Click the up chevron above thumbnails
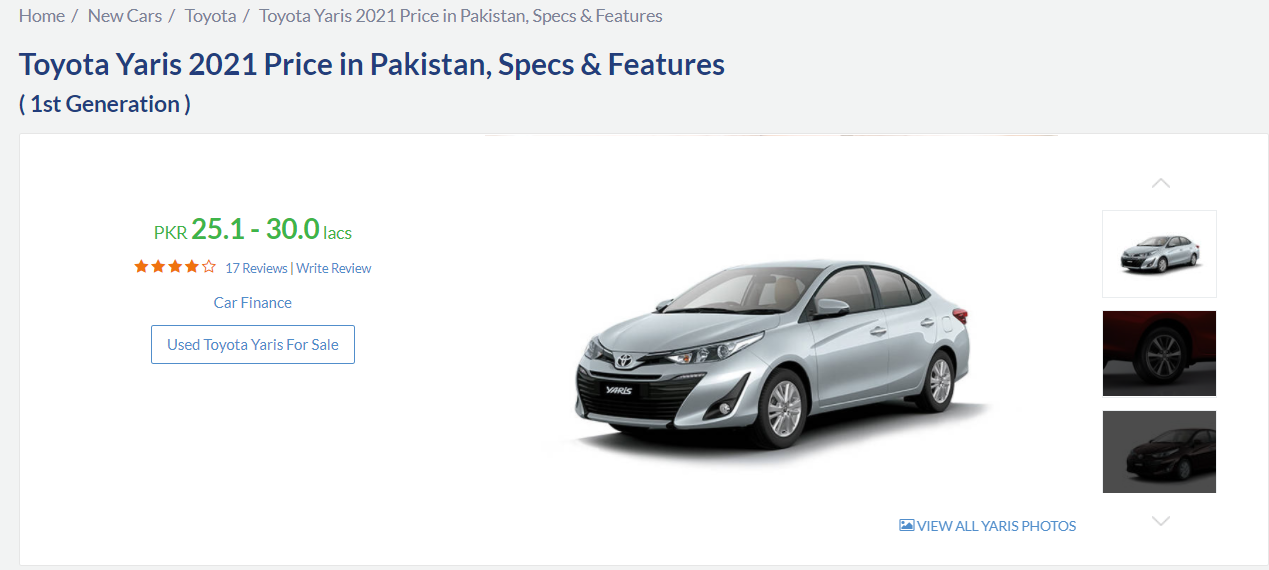This screenshot has height=570, width=1269. tap(1160, 183)
